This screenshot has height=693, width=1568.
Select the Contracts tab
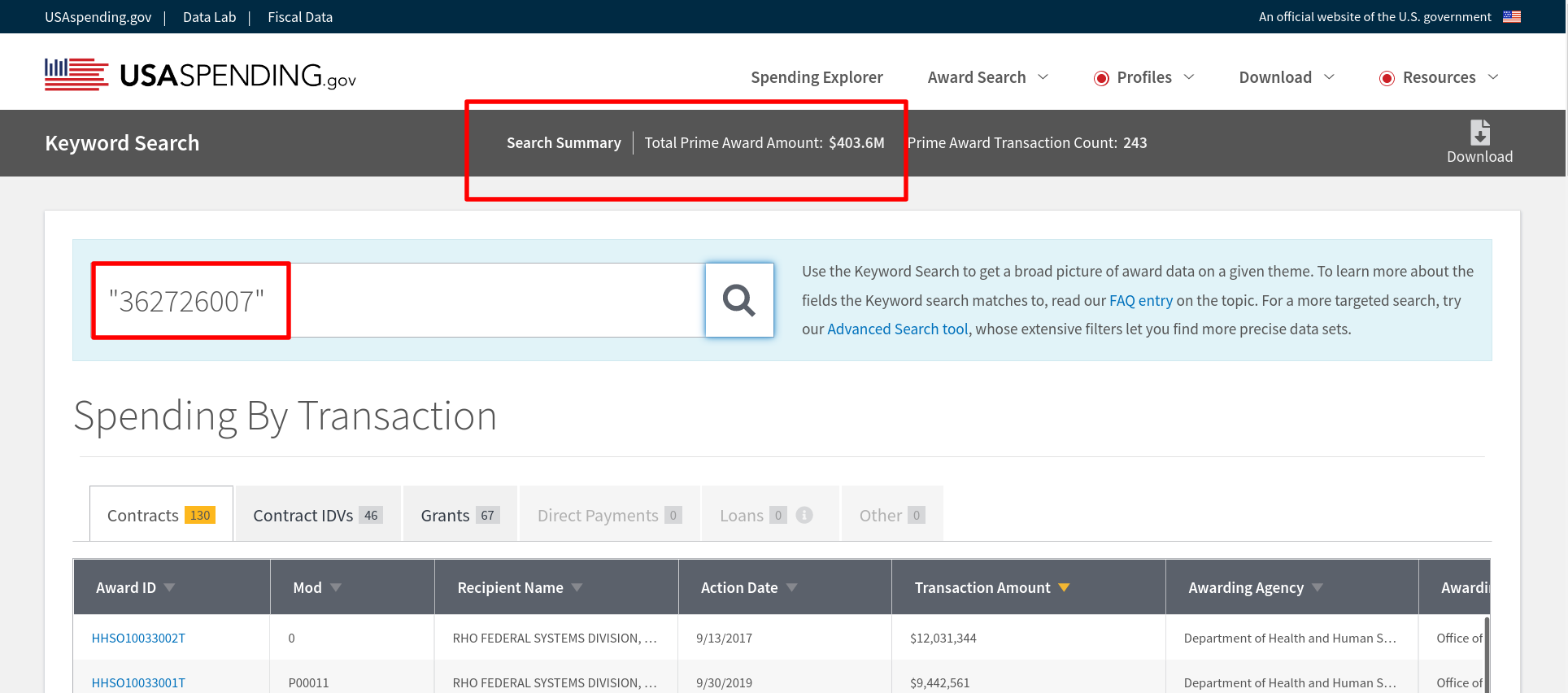(161, 514)
